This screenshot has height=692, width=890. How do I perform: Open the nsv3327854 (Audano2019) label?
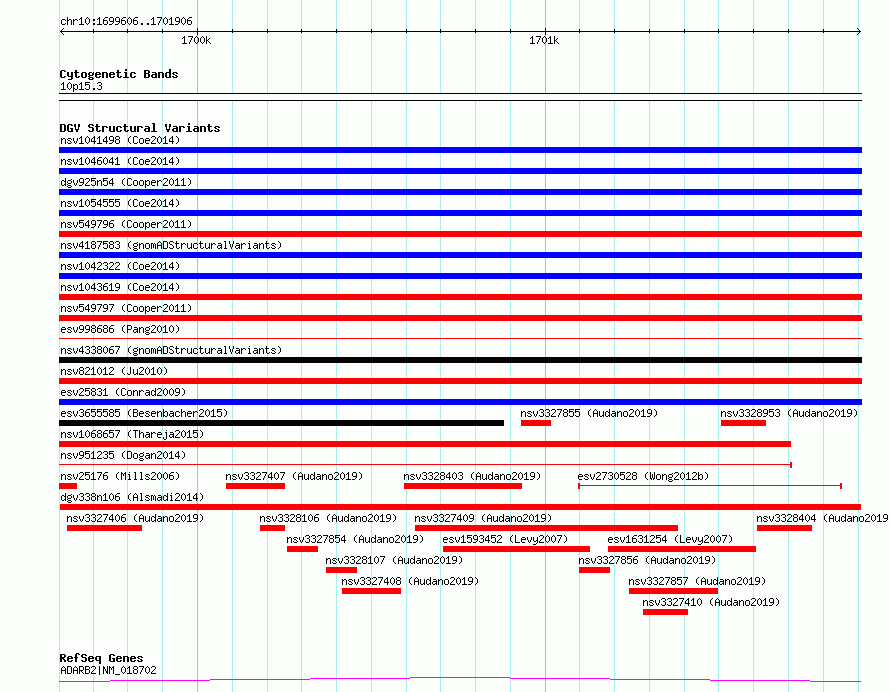(355, 539)
